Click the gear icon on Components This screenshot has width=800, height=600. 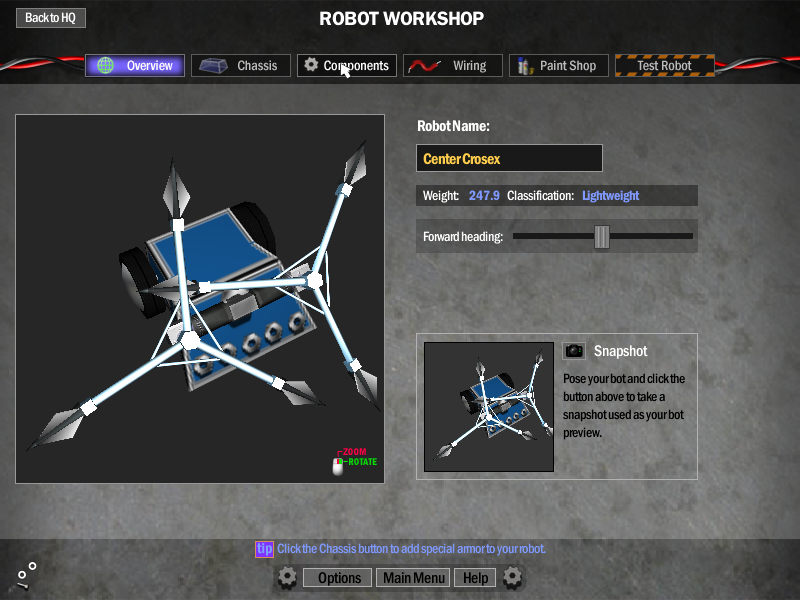311,64
